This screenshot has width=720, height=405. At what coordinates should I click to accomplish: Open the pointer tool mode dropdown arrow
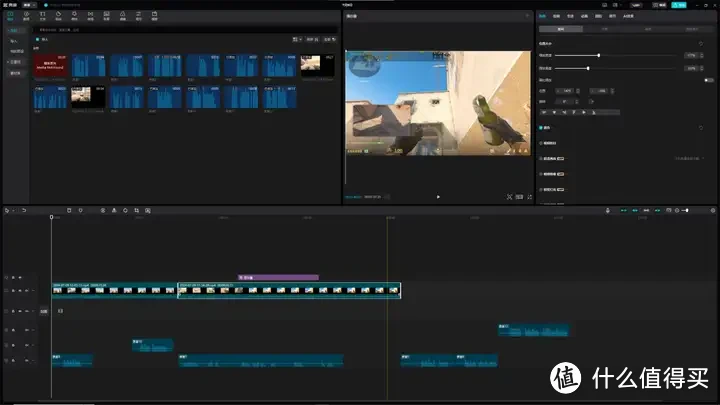coord(14,210)
